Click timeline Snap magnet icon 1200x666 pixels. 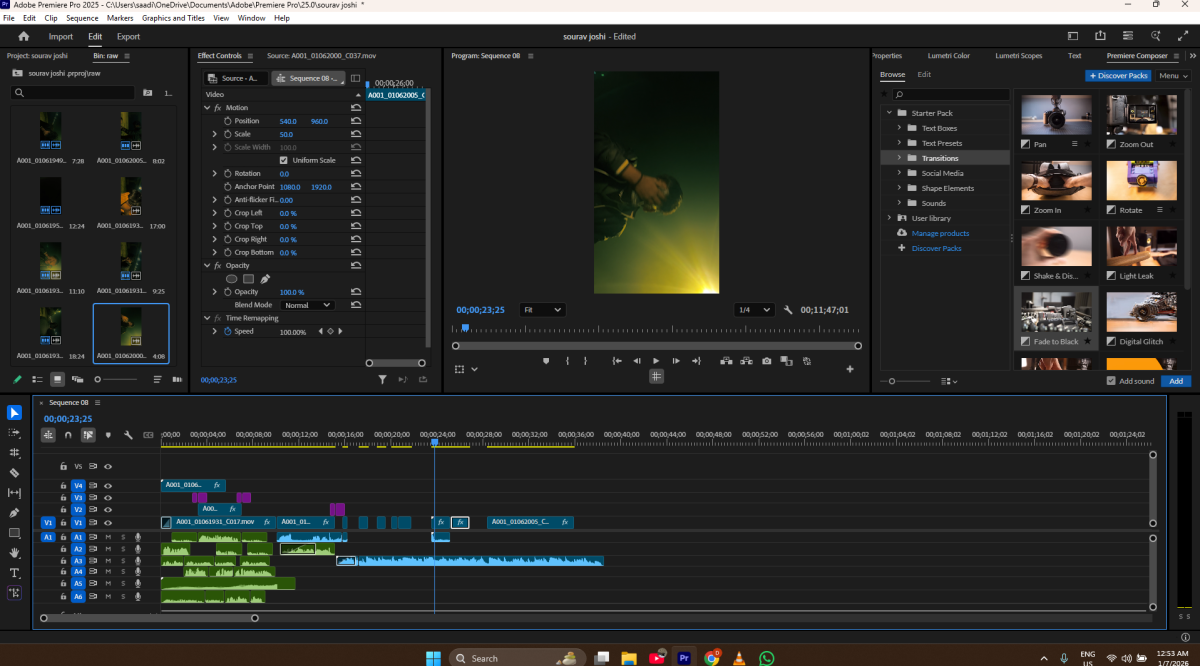click(68, 435)
